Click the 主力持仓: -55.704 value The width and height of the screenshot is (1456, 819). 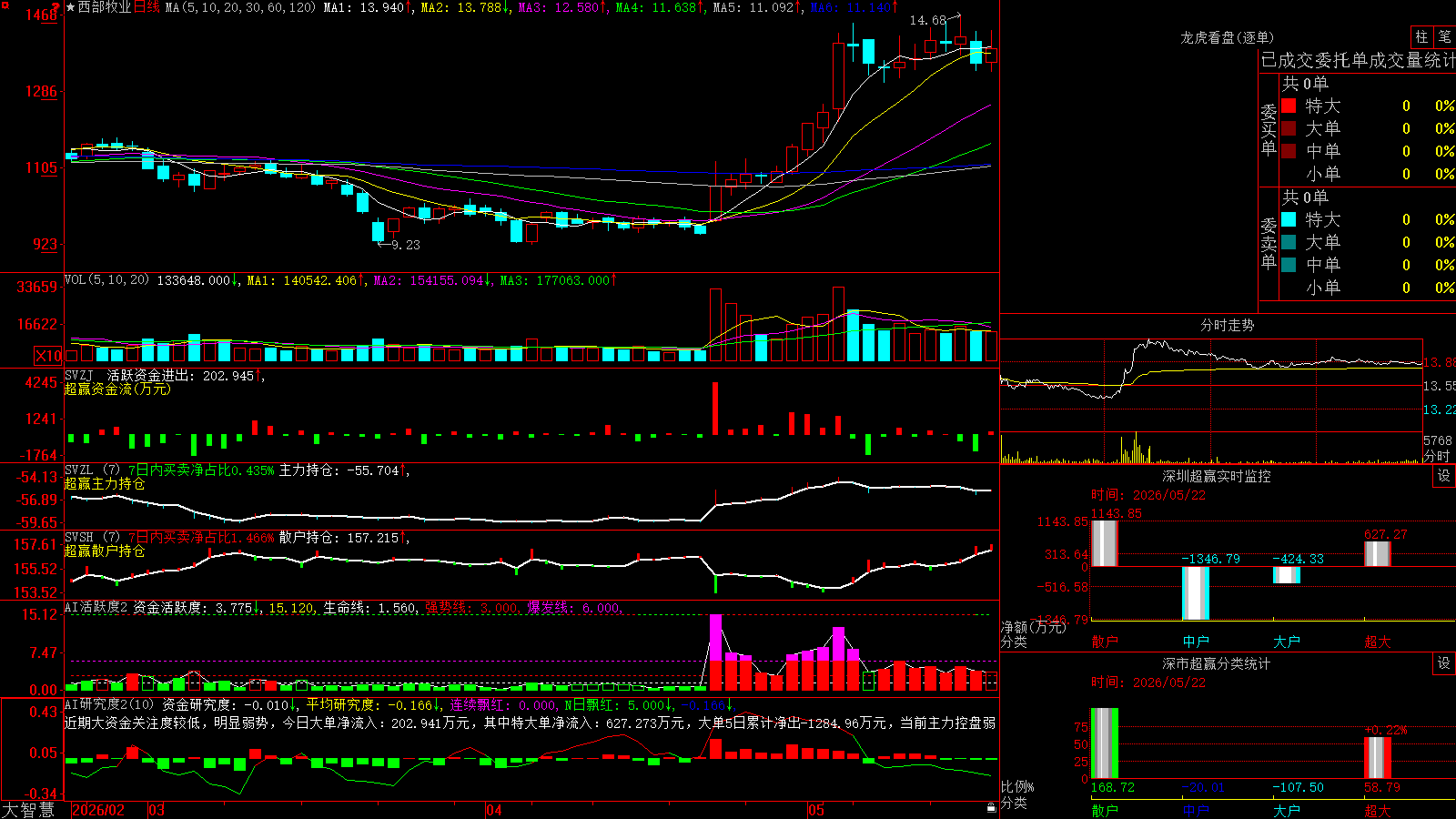(x=339, y=470)
